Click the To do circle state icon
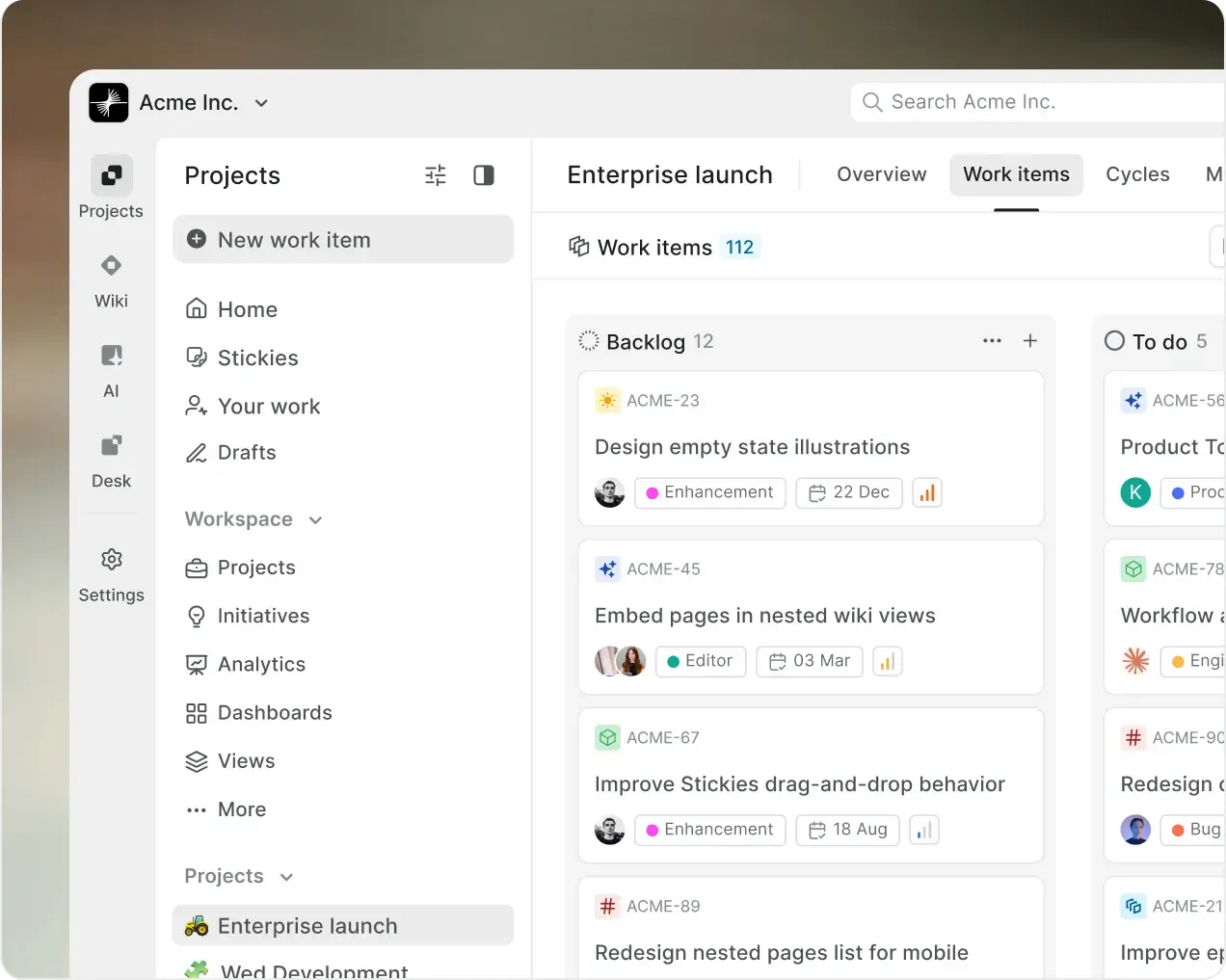 click(1114, 340)
